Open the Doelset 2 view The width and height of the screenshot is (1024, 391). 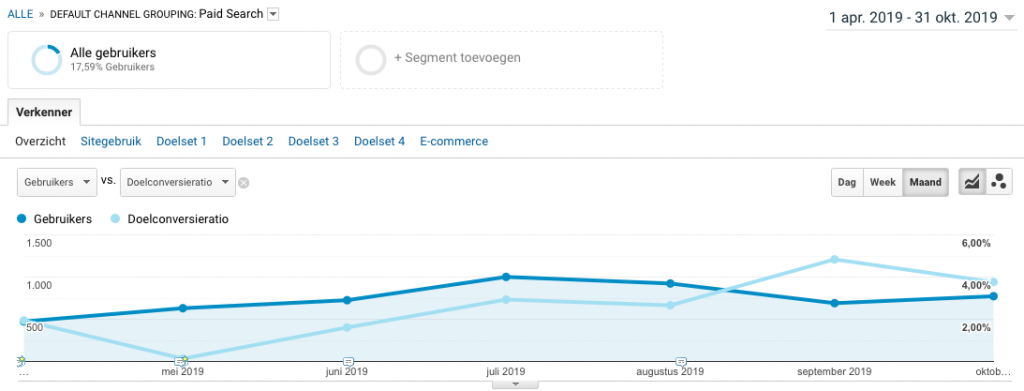[x=248, y=141]
